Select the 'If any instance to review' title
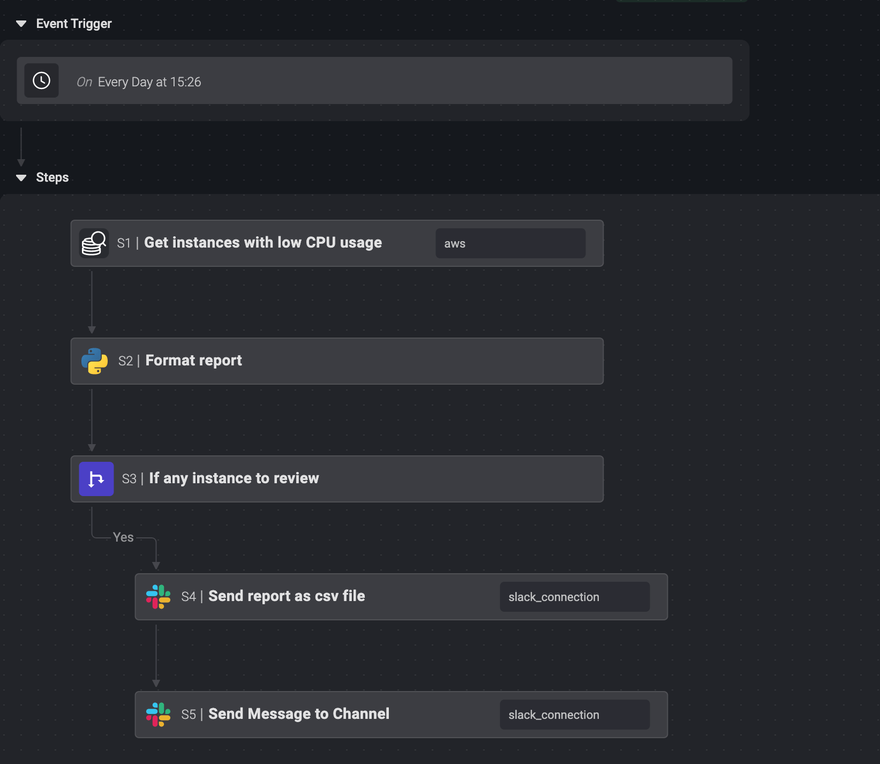The height and width of the screenshot is (764, 880). [234, 479]
